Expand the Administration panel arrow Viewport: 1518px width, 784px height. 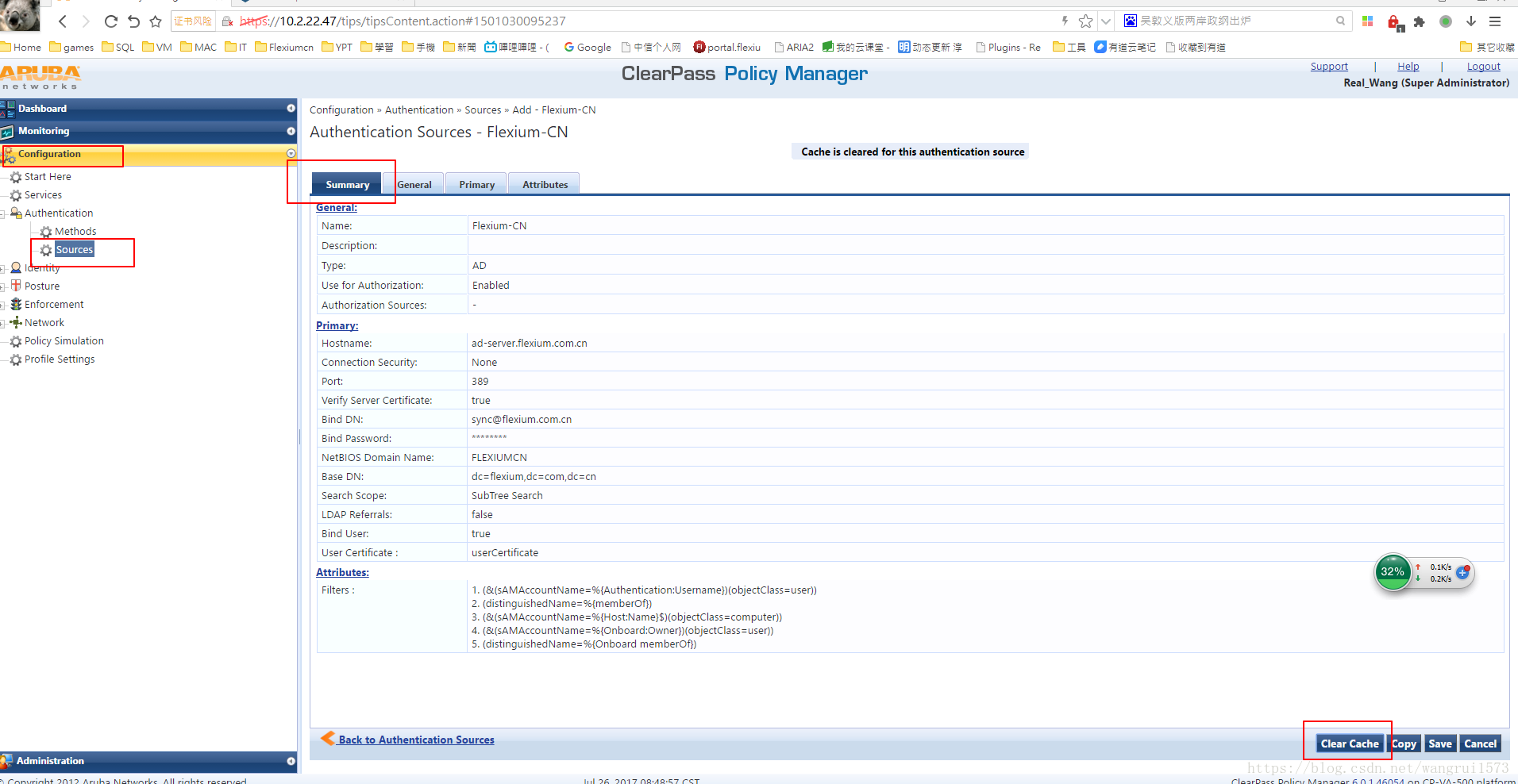[291, 761]
